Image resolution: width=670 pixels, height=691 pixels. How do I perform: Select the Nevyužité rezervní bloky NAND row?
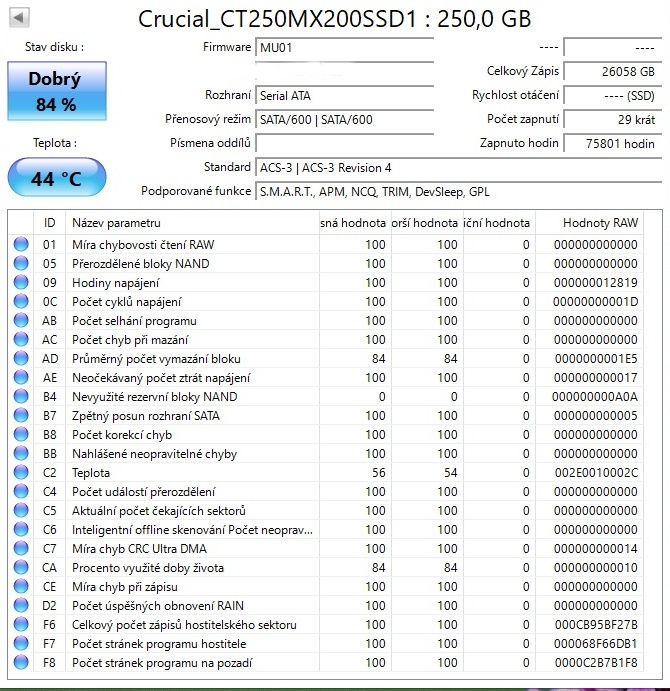(x=326, y=396)
